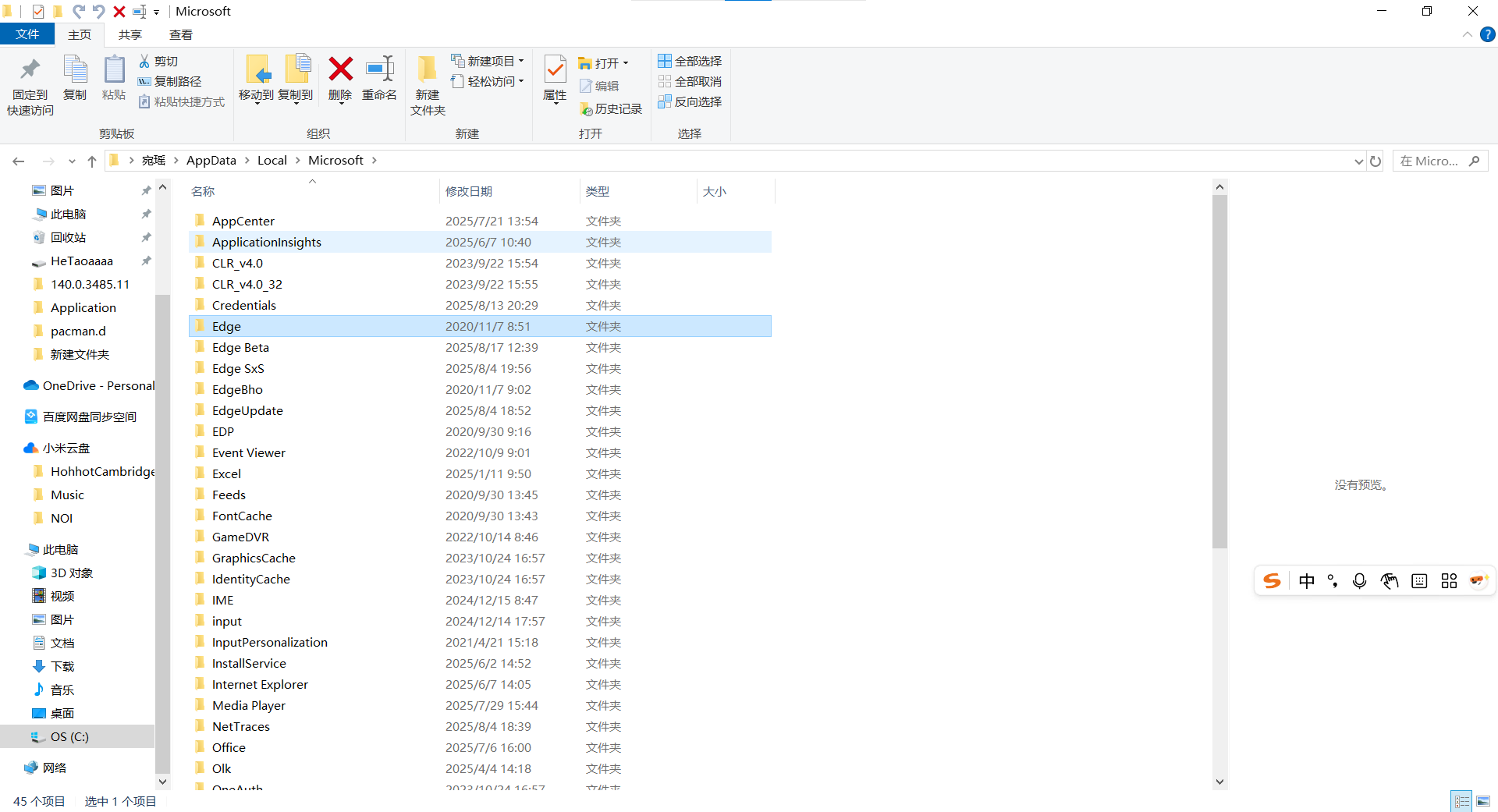
Task: Open the Move to ribbon command
Action: pyautogui.click(x=257, y=79)
